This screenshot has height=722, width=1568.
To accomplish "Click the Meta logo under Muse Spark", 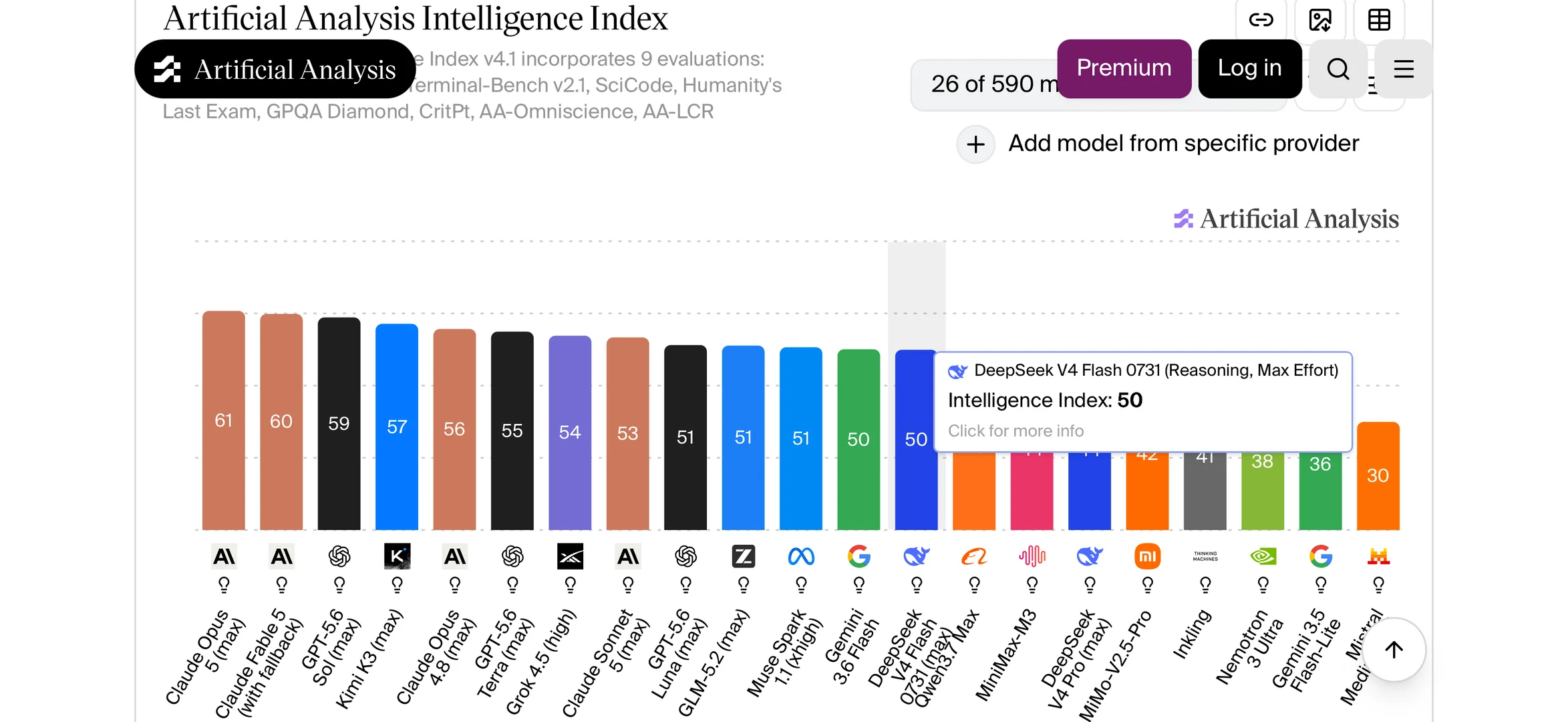I will click(x=801, y=556).
